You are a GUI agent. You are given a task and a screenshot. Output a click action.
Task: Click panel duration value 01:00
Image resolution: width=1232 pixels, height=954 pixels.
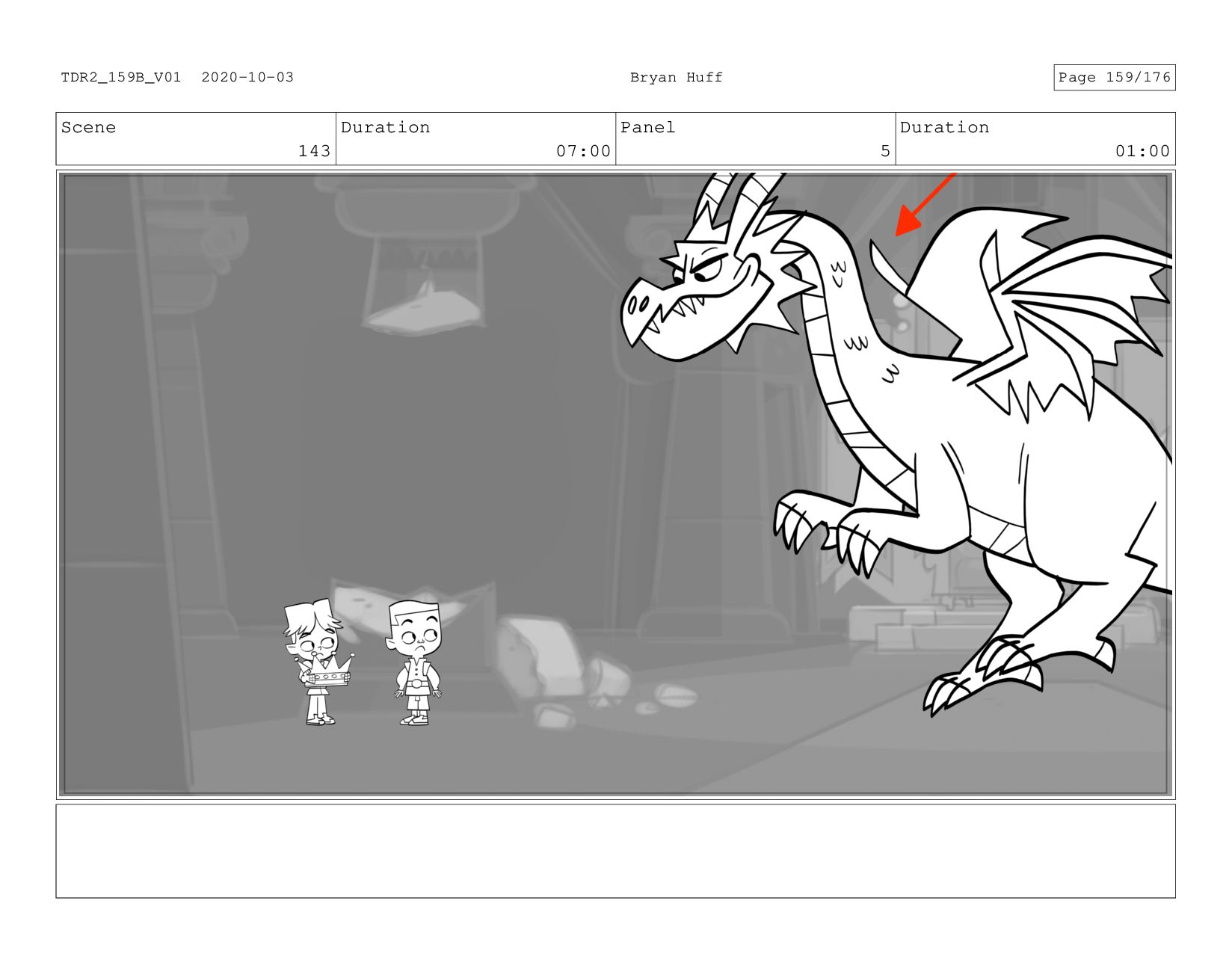click(x=1142, y=151)
